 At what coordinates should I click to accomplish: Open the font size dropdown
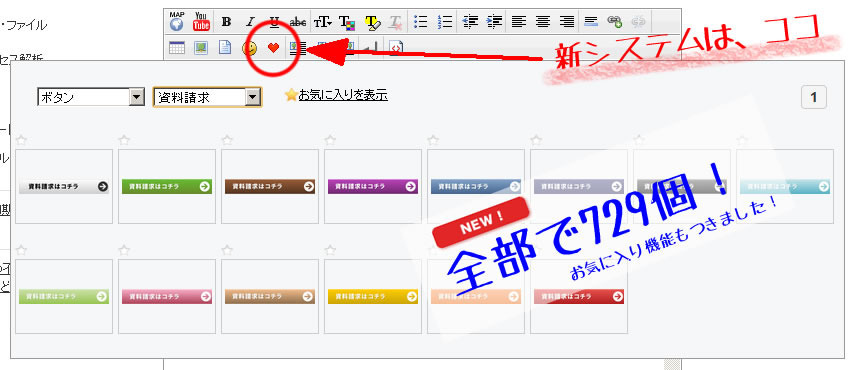pyautogui.click(x=322, y=22)
